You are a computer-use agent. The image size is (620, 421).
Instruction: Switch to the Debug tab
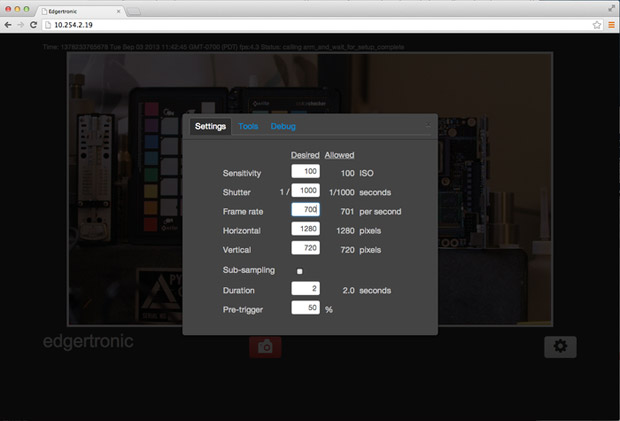coord(283,127)
